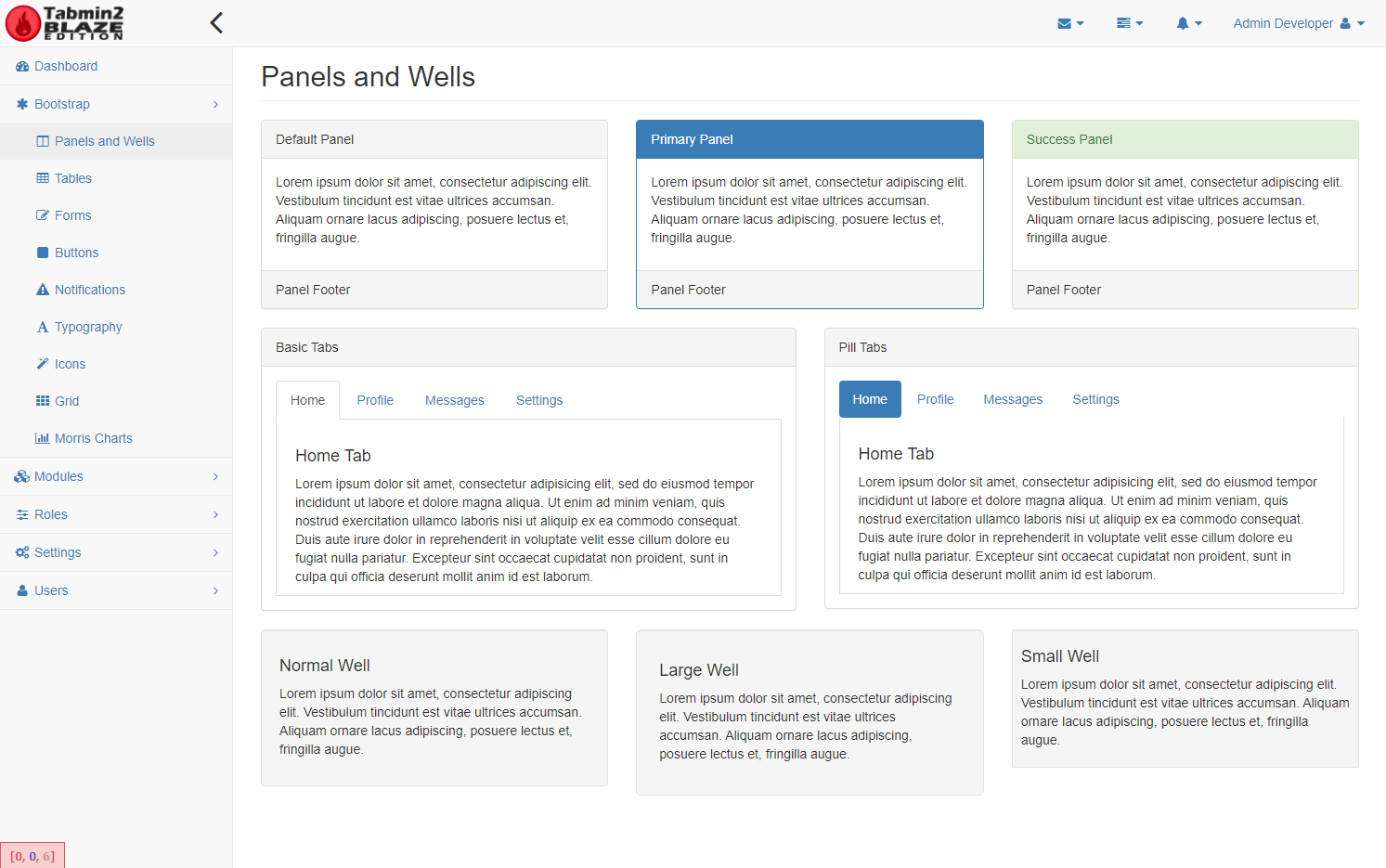
Task: Expand the Roles menu chevron
Action: [x=215, y=514]
